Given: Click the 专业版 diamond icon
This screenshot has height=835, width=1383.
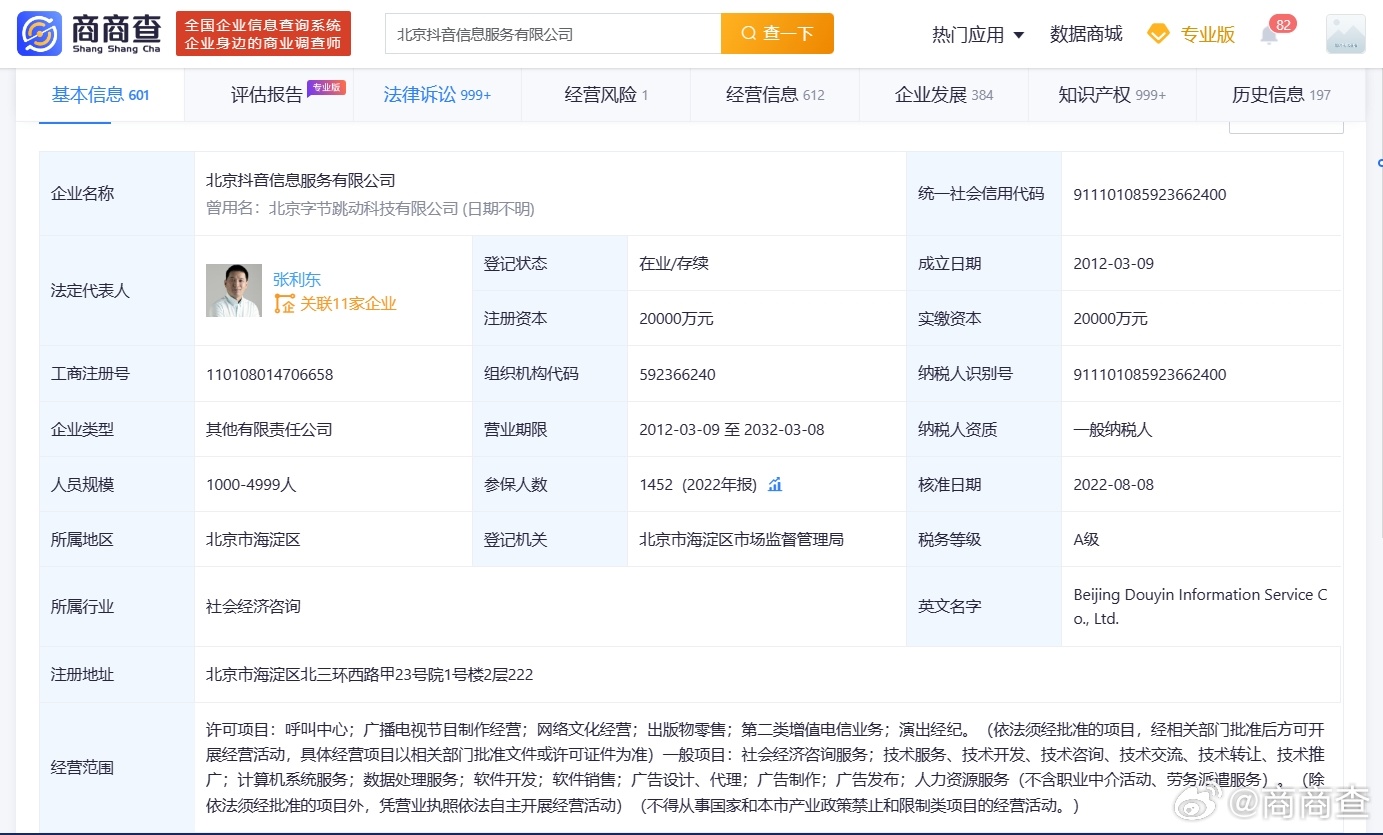Looking at the screenshot, I should (1158, 34).
